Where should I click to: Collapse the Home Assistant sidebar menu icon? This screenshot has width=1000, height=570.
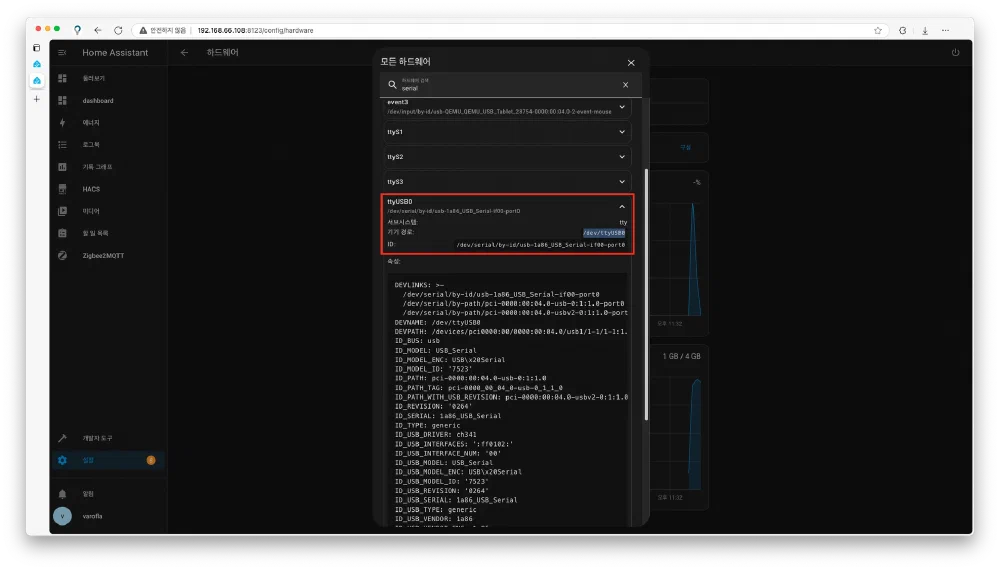click(x=62, y=52)
